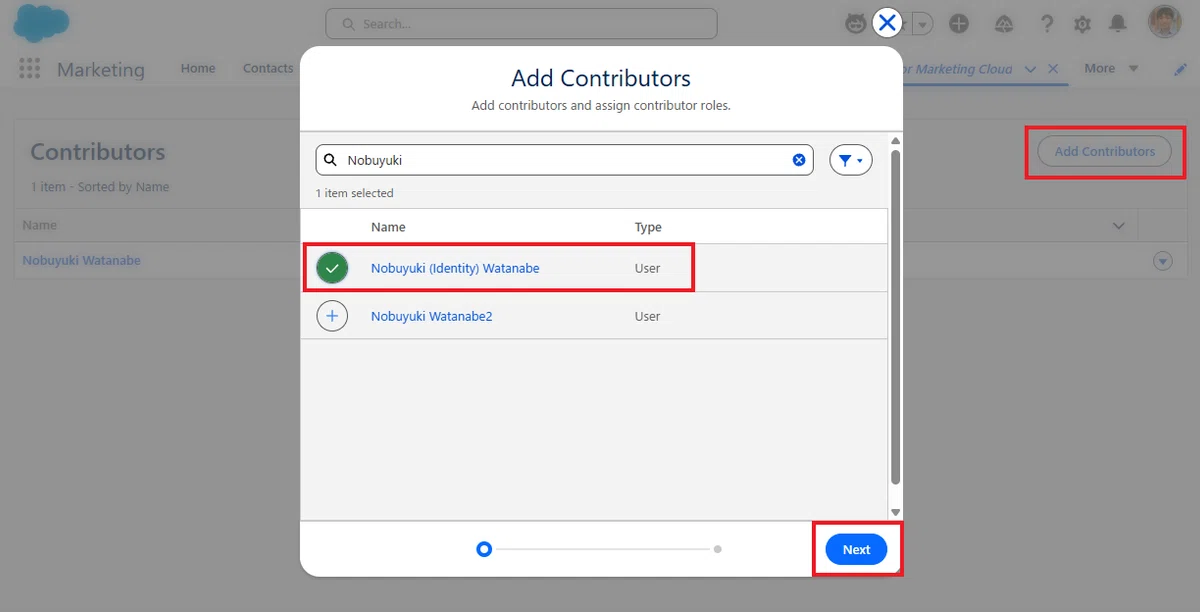Edit navigation with the pencil icon
This screenshot has width=1200, height=612.
tap(1180, 69)
